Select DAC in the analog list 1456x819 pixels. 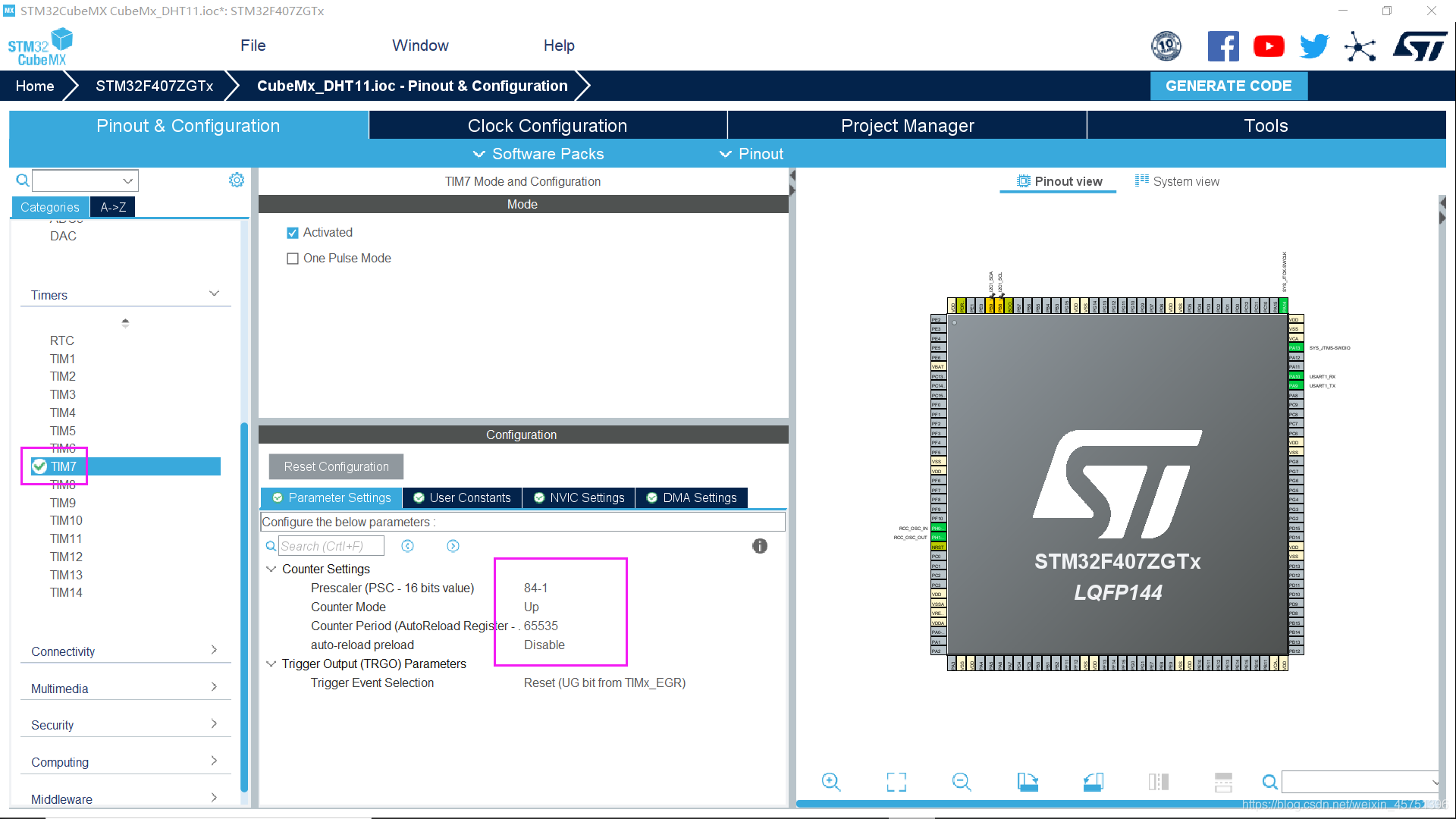[x=63, y=236]
